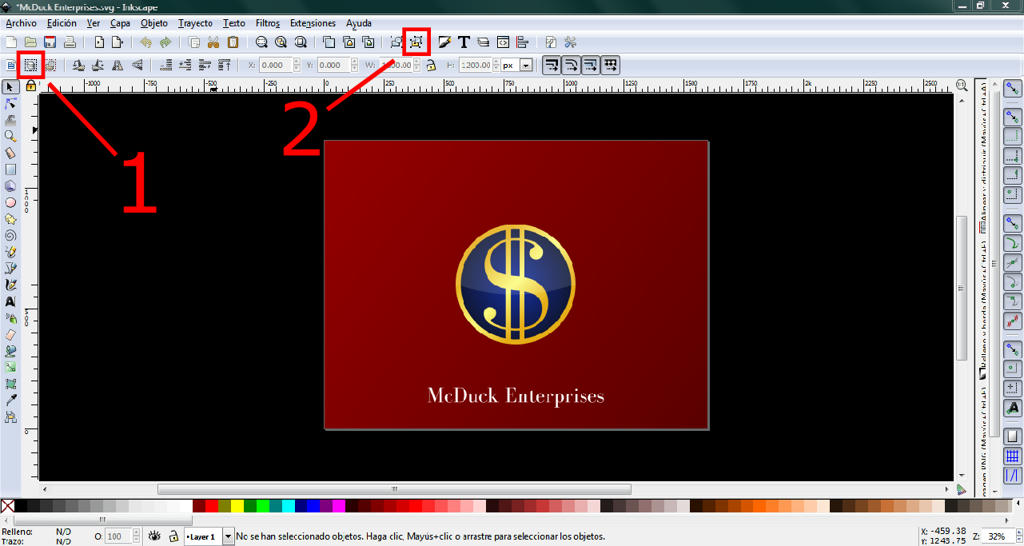The height and width of the screenshot is (546, 1024).
Task: Cut selection with scissors icon
Action: [213, 42]
